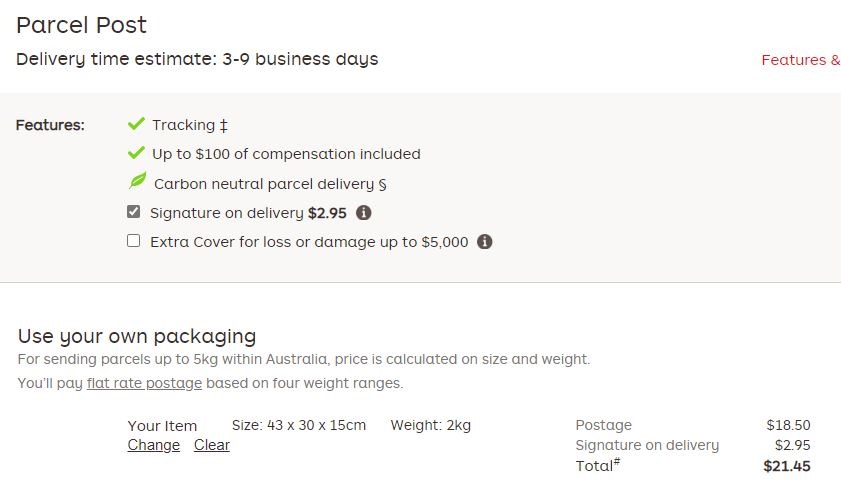841x496 pixels.
Task: Click the item size 43 x 30 x 15cm
Action: [x=299, y=425]
